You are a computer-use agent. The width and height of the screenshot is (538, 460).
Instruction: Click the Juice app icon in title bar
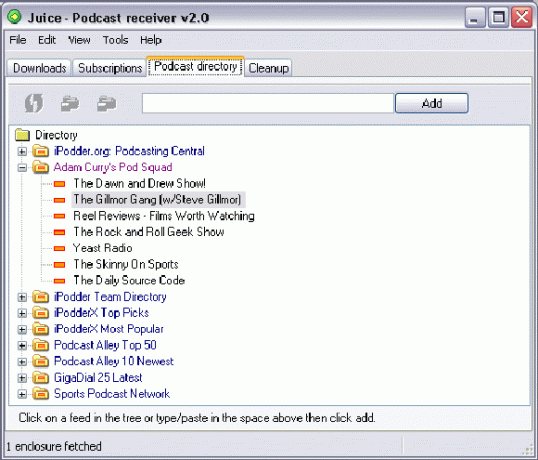(x=14, y=17)
